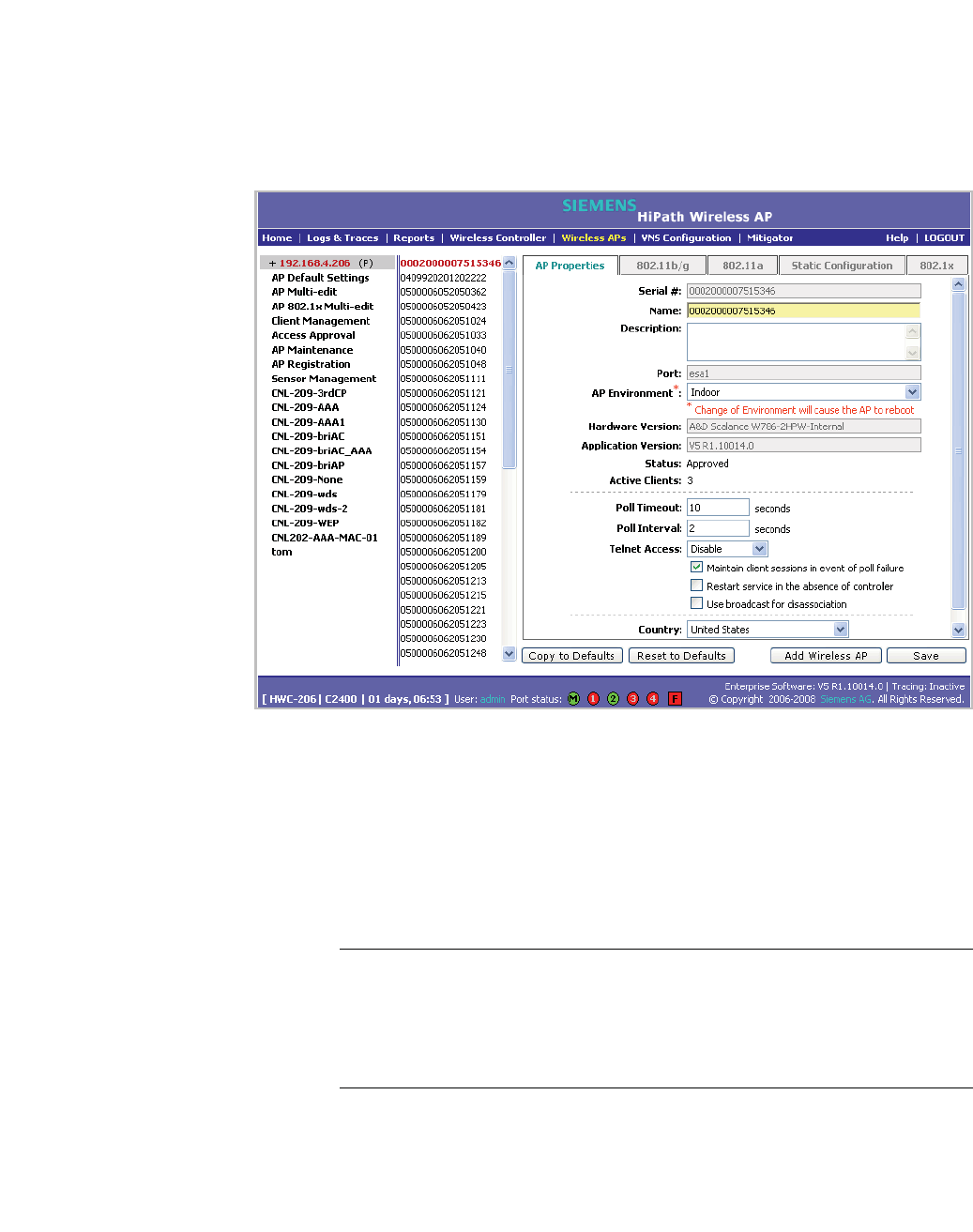Open AP Maintenance

pos(312,350)
